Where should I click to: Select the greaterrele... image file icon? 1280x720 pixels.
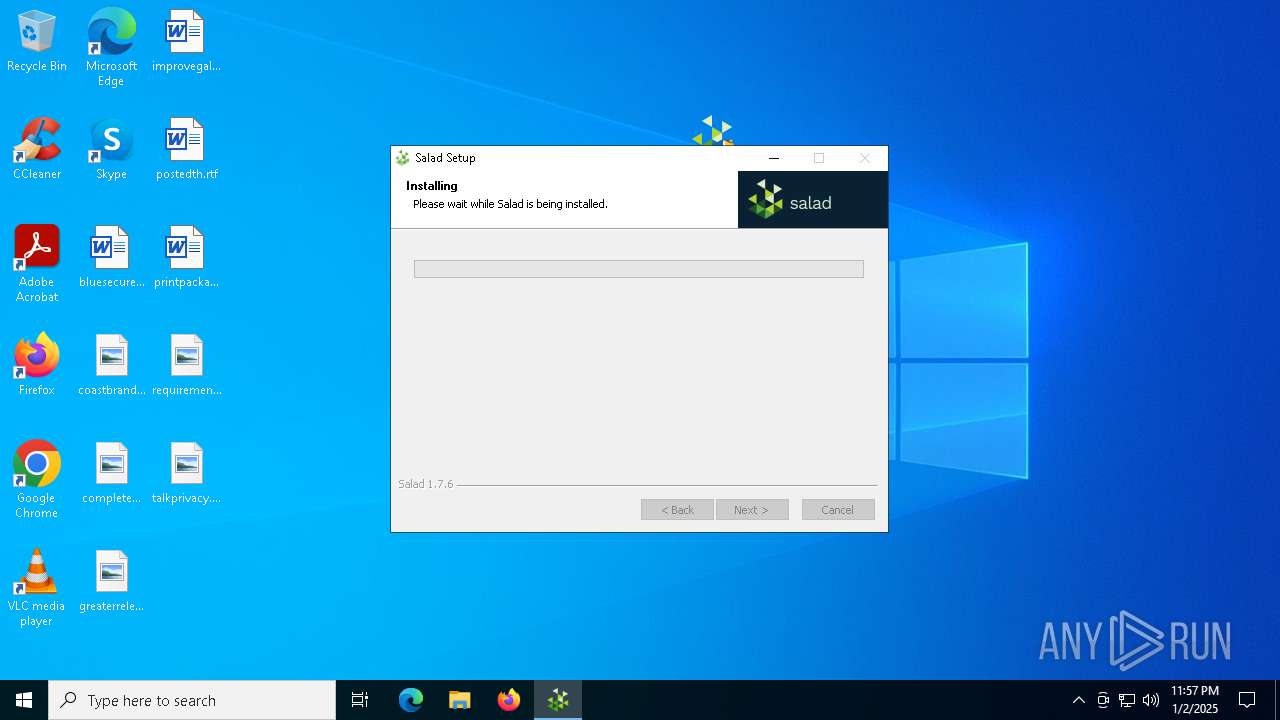coord(111,581)
